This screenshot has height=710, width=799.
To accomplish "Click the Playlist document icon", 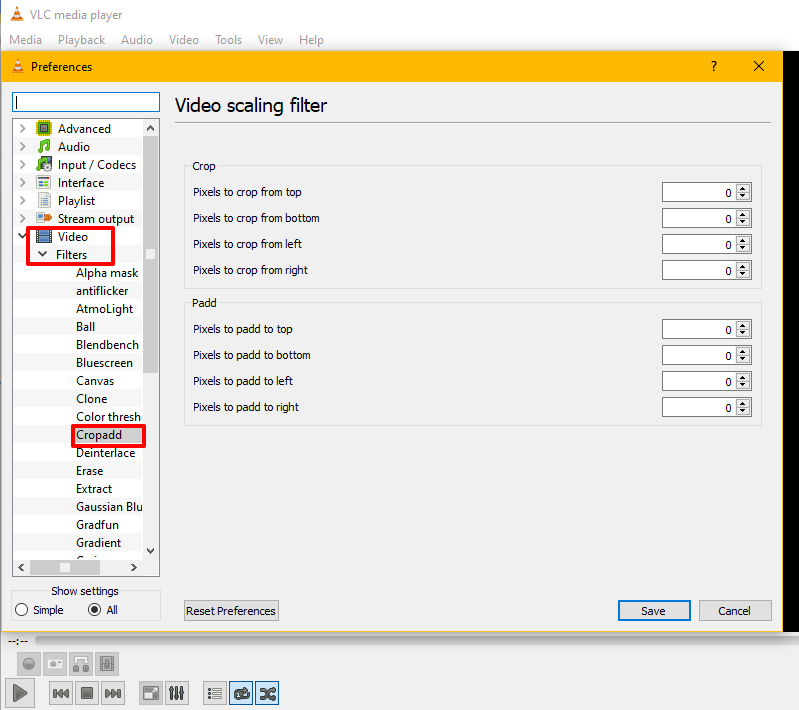I will [45, 200].
